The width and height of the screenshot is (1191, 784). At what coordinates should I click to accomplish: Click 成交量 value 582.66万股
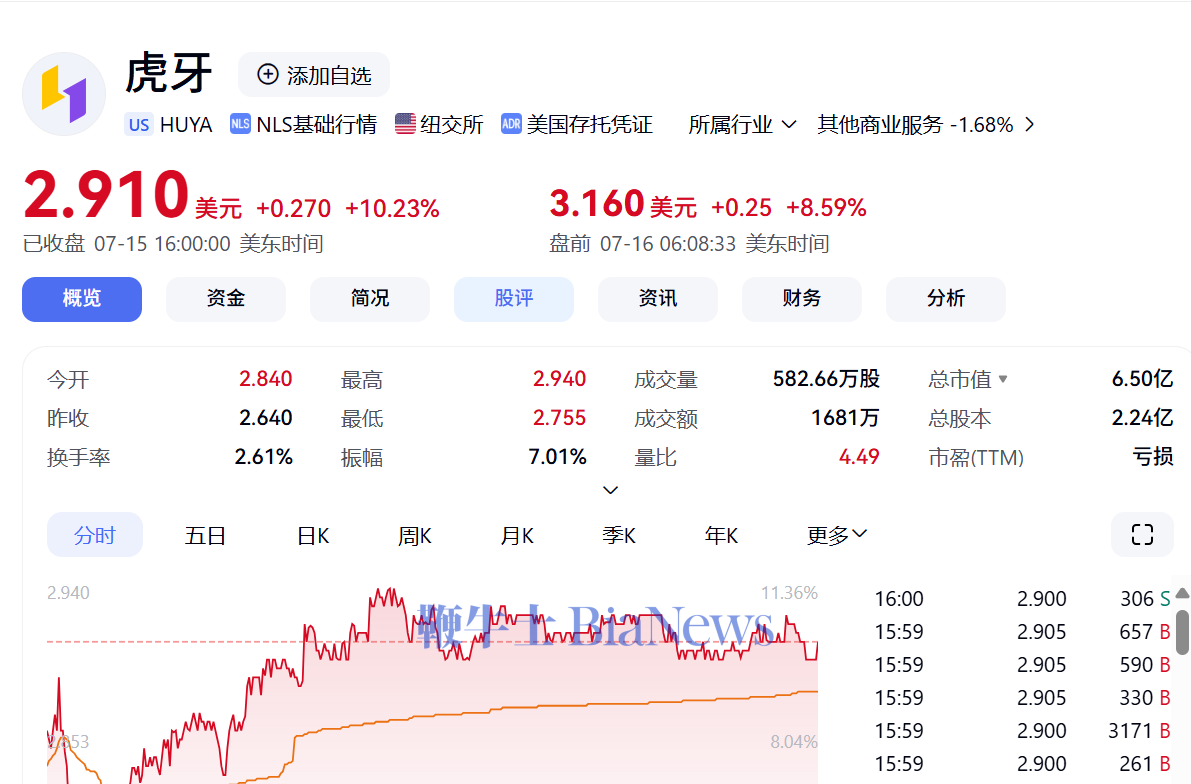coord(826,378)
